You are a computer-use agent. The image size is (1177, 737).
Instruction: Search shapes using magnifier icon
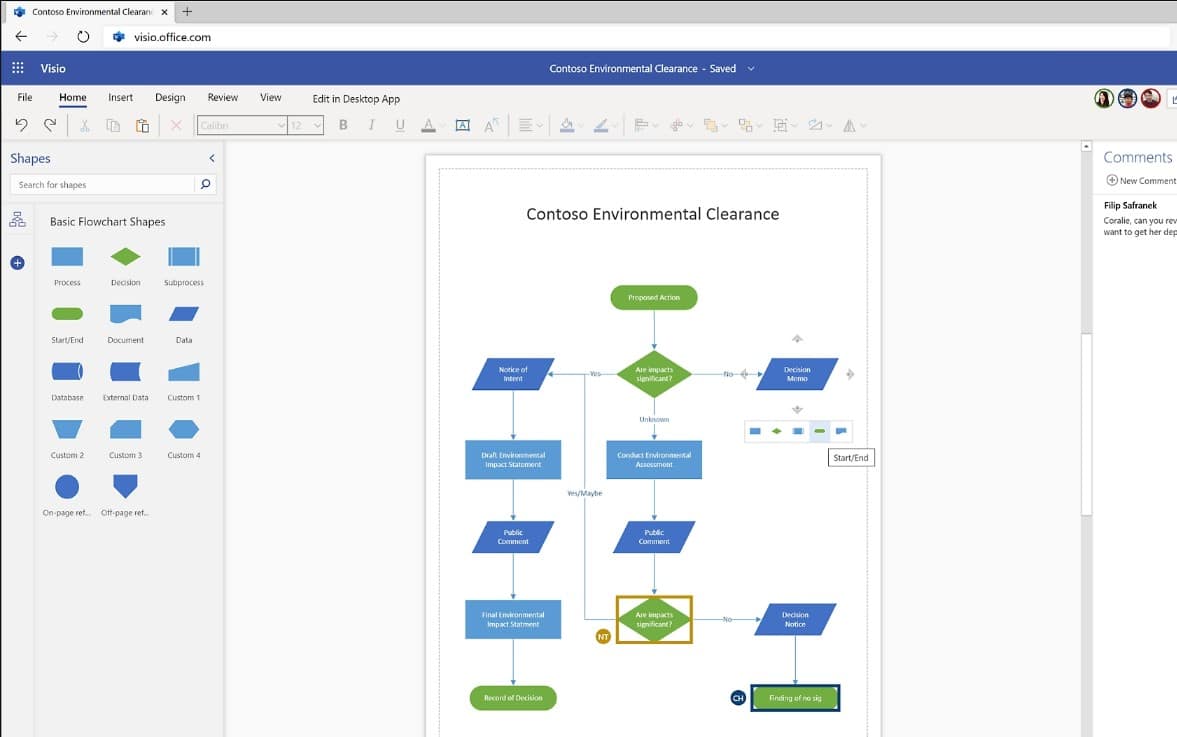205,184
